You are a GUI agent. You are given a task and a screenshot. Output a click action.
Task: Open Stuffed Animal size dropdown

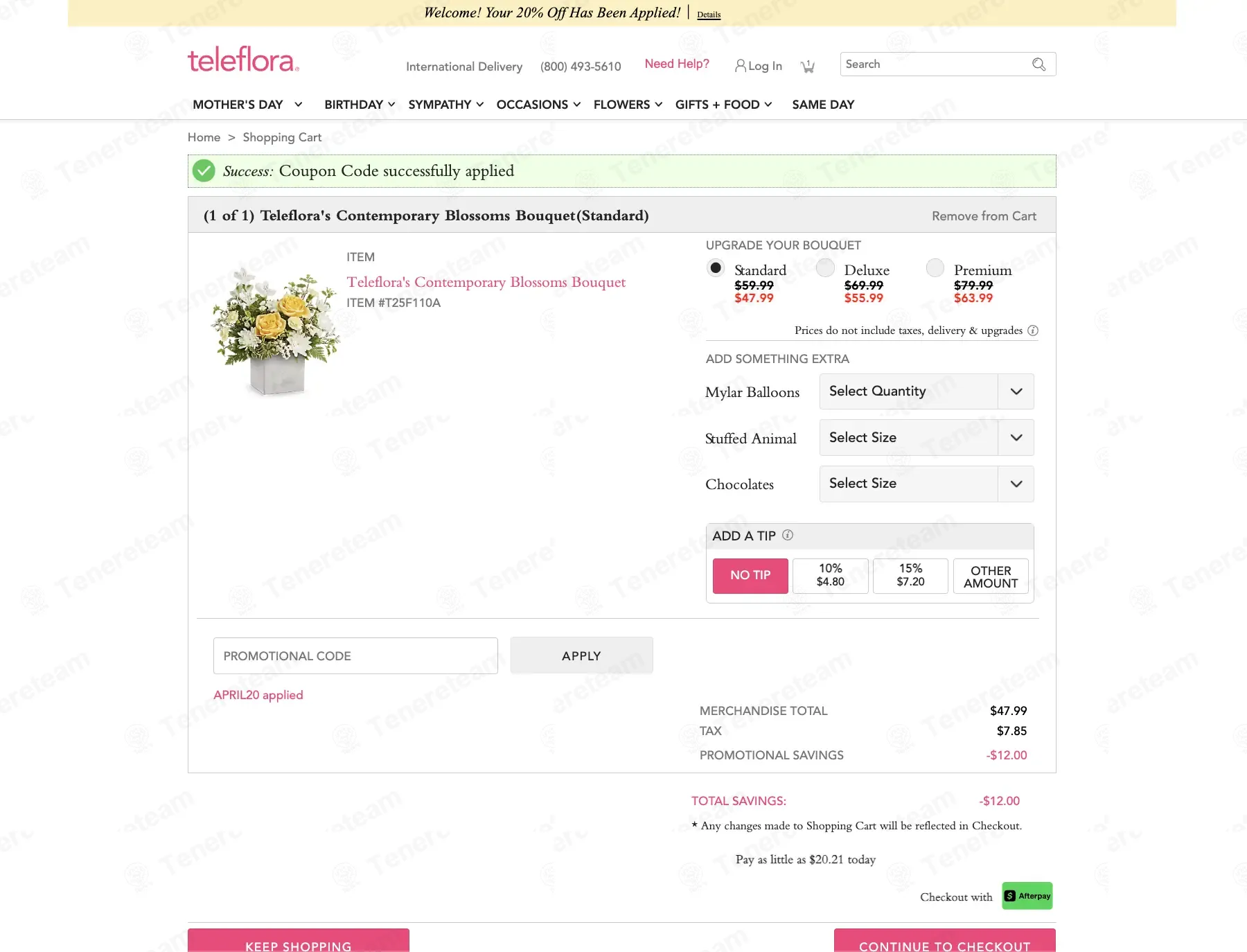click(926, 437)
